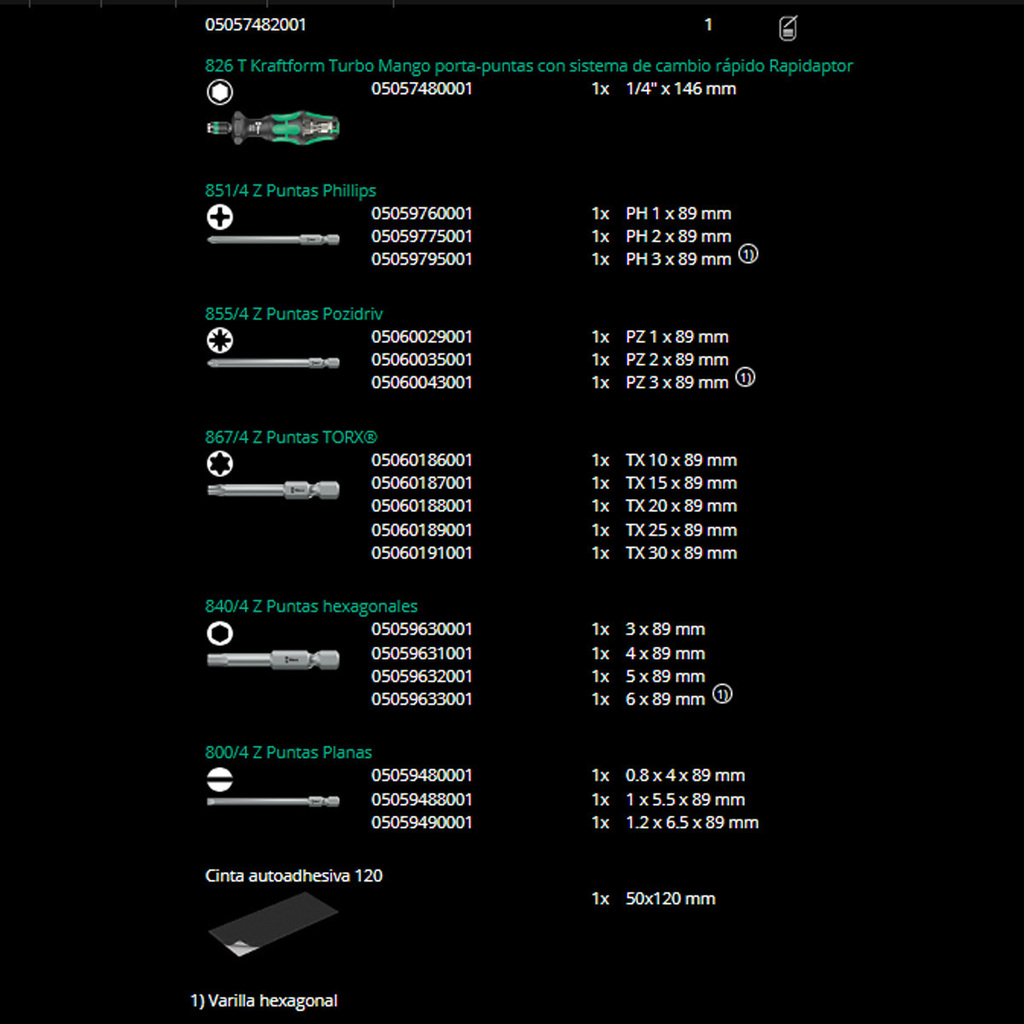Click the Pozidriv star symbol icon
Viewport: 1024px width, 1024px height.
(219, 340)
